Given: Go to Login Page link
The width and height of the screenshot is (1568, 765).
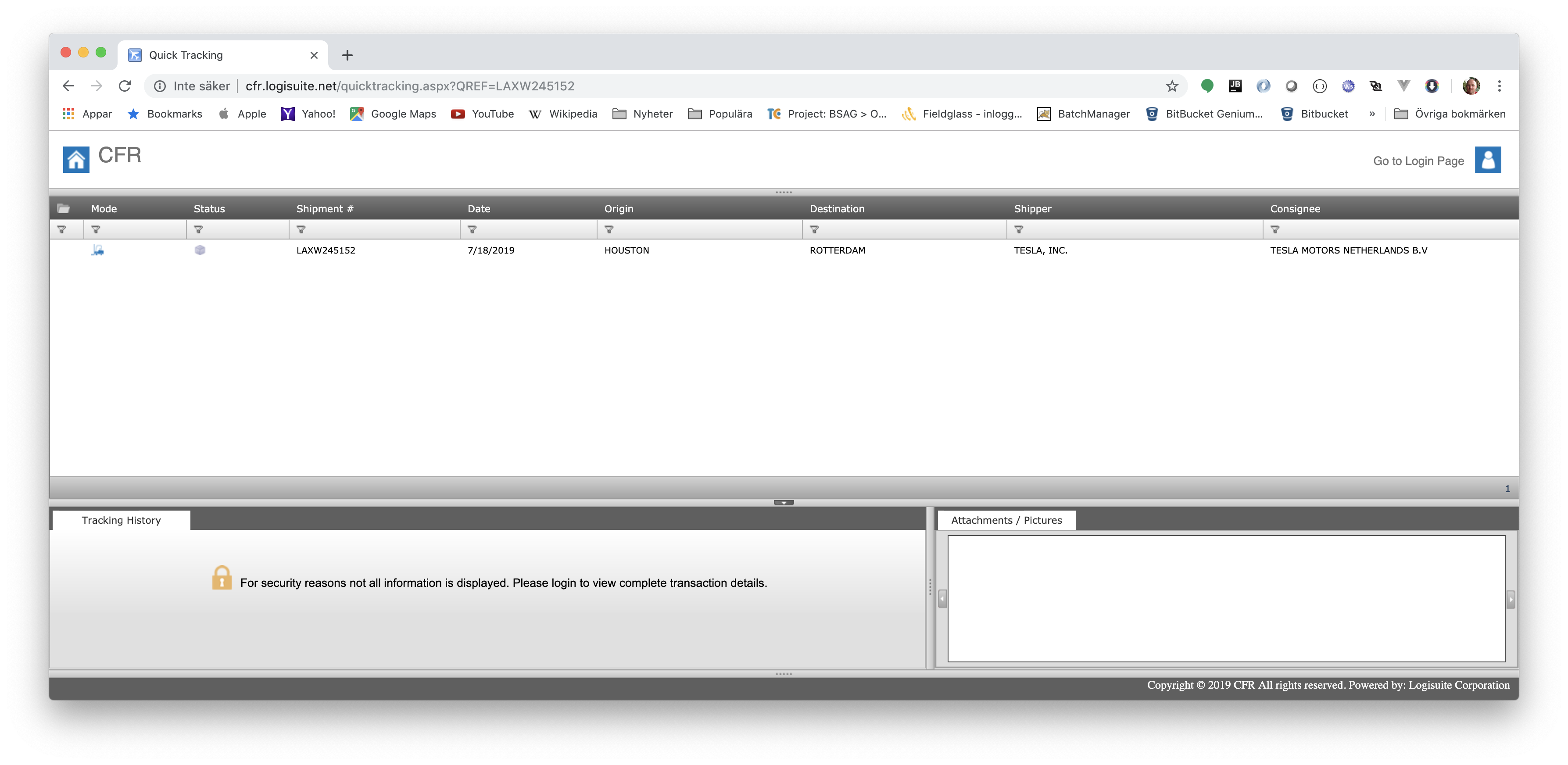Looking at the screenshot, I should (x=1418, y=161).
